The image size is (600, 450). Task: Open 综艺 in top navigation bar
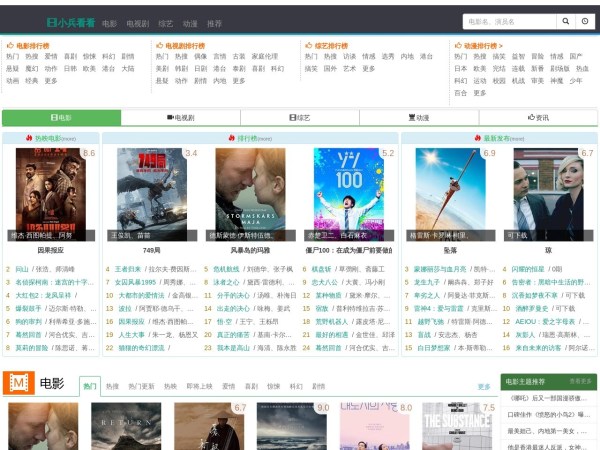tap(164, 22)
